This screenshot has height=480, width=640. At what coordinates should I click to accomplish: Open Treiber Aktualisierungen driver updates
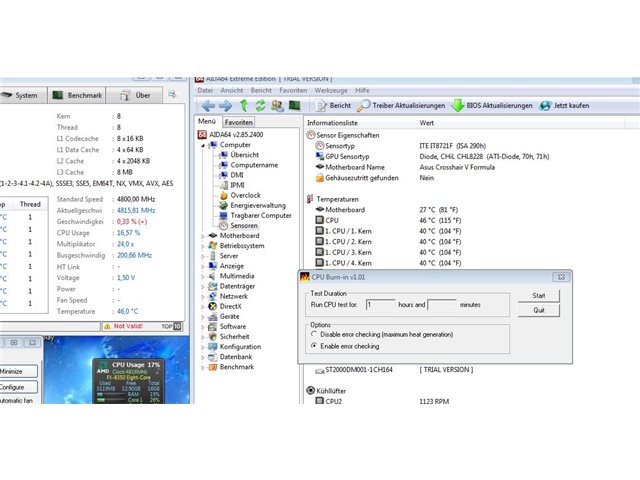click(401, 106)
